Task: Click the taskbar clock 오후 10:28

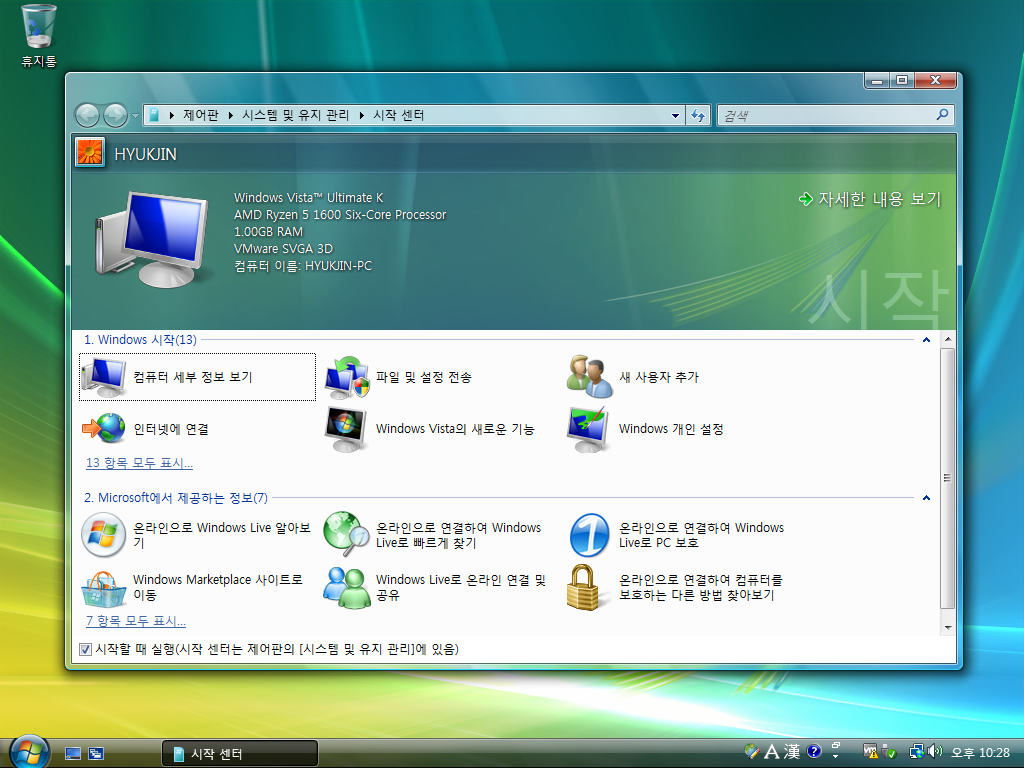Action: tap(980, 753)
